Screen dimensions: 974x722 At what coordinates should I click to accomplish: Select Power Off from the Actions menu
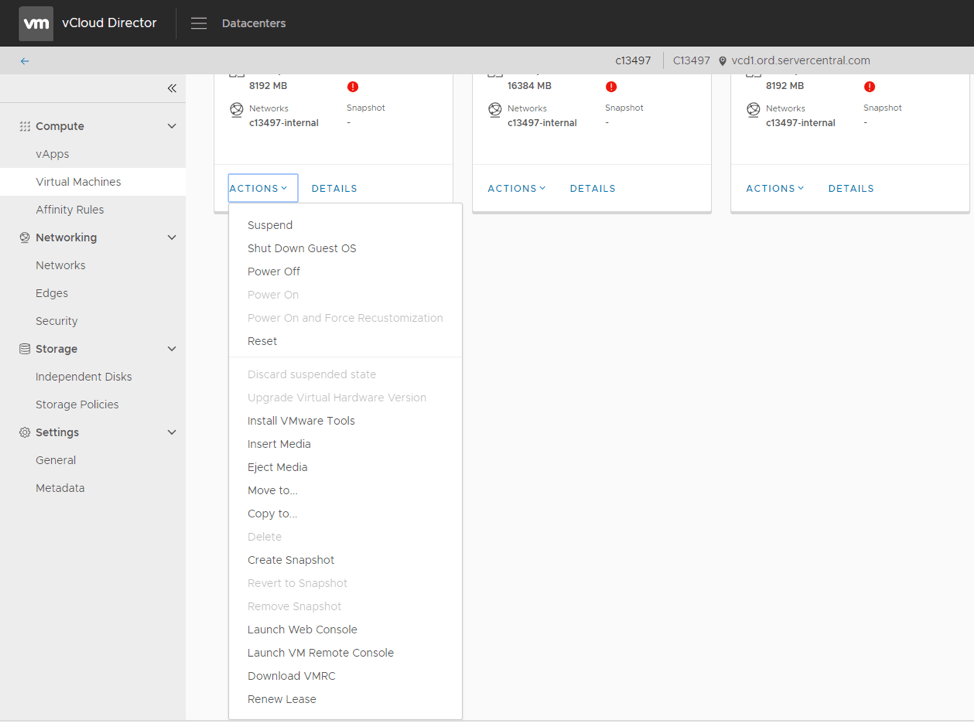(x=273, y=271)
